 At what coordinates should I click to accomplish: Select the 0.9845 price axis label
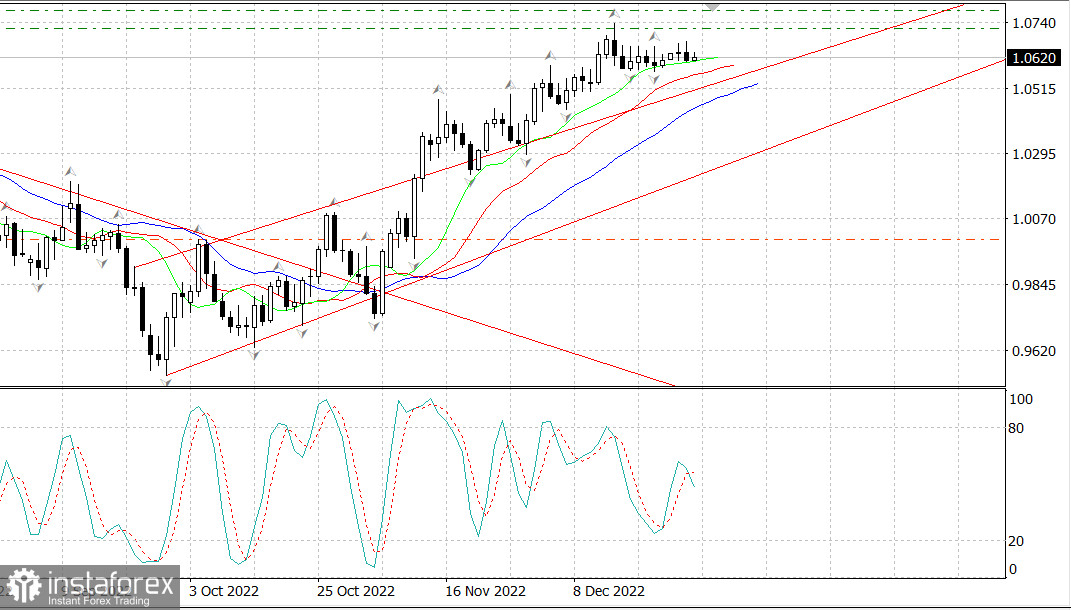click(1034, 285)
